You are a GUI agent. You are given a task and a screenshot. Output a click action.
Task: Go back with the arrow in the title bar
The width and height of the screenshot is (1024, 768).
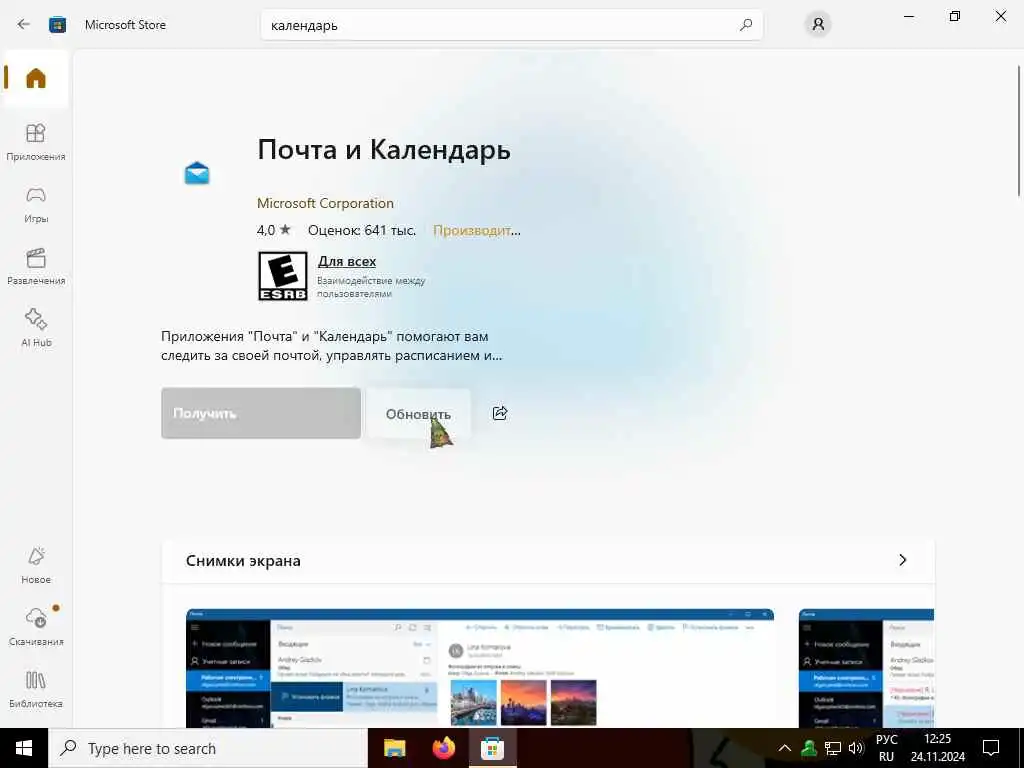(x=24, y=24)
